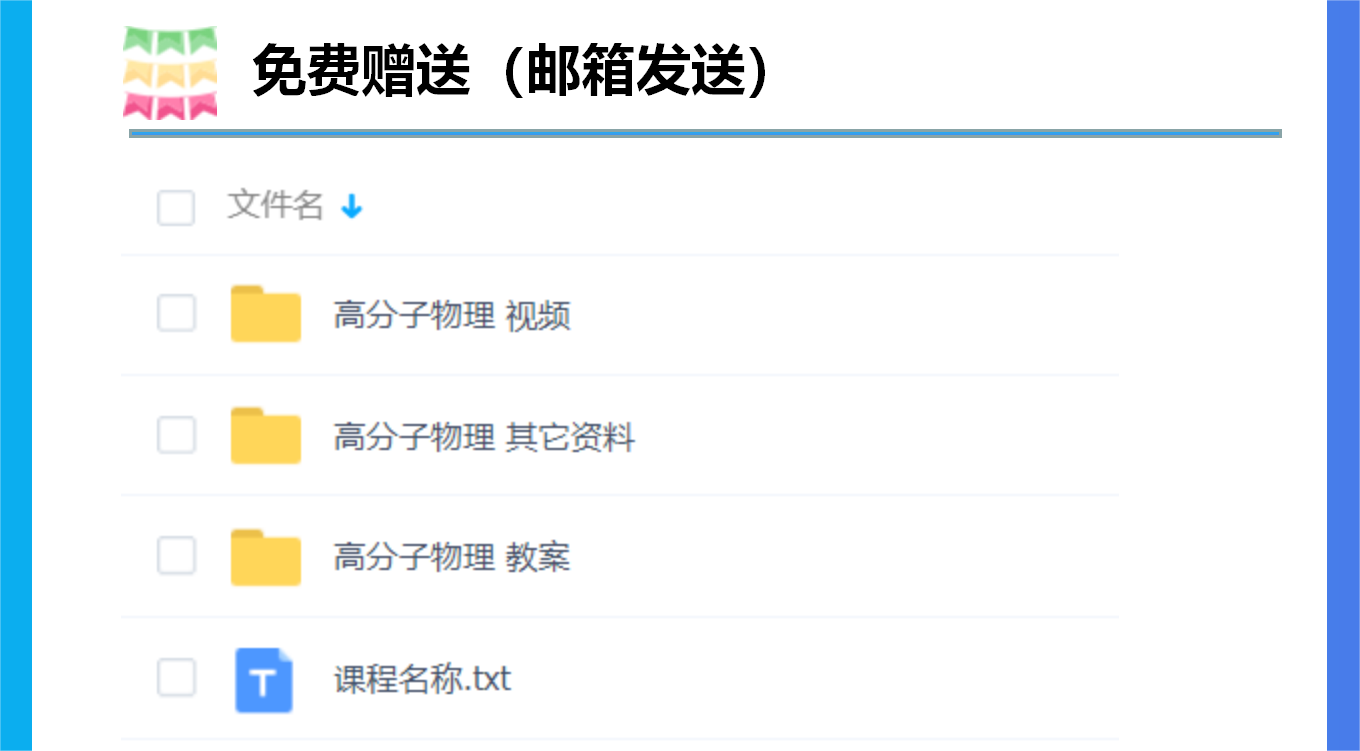Click the blue divider line under the heading

coord(705,133)
